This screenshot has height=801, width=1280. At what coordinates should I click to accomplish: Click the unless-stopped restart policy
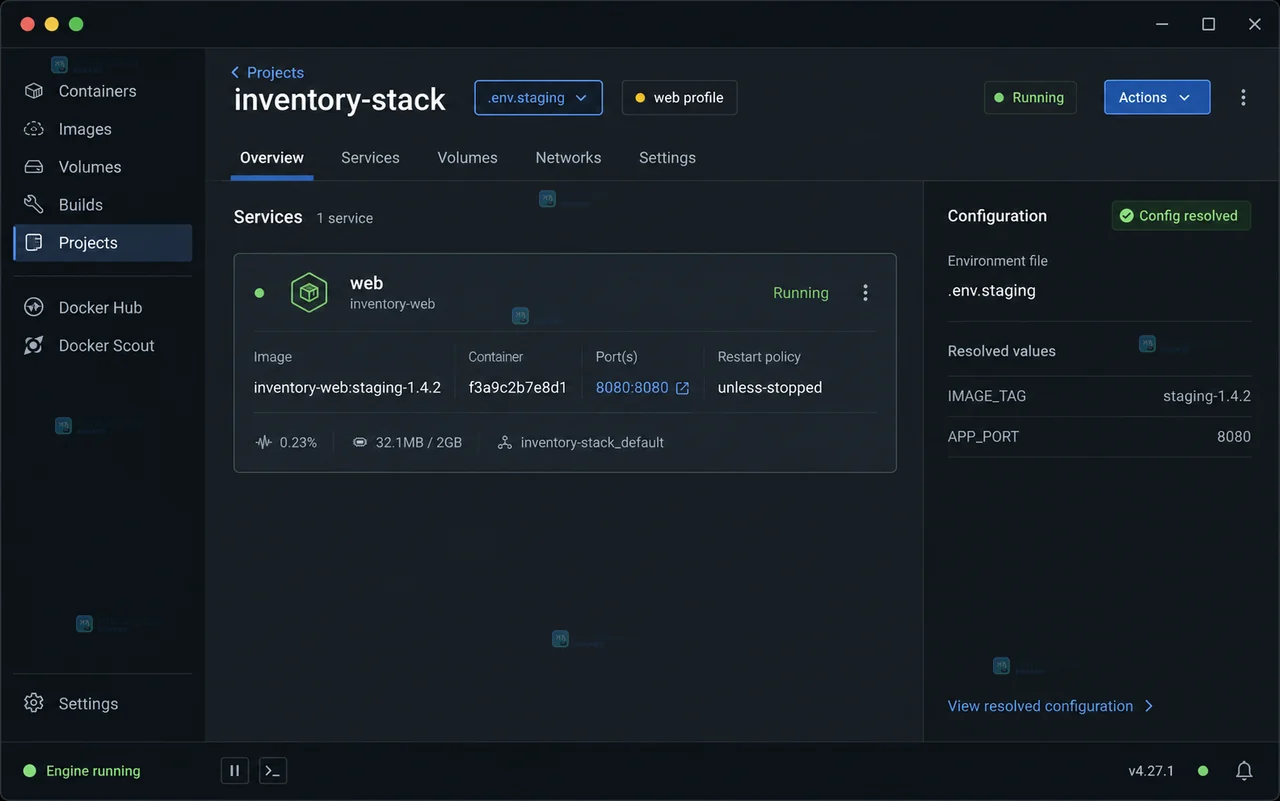pos(770,388)
